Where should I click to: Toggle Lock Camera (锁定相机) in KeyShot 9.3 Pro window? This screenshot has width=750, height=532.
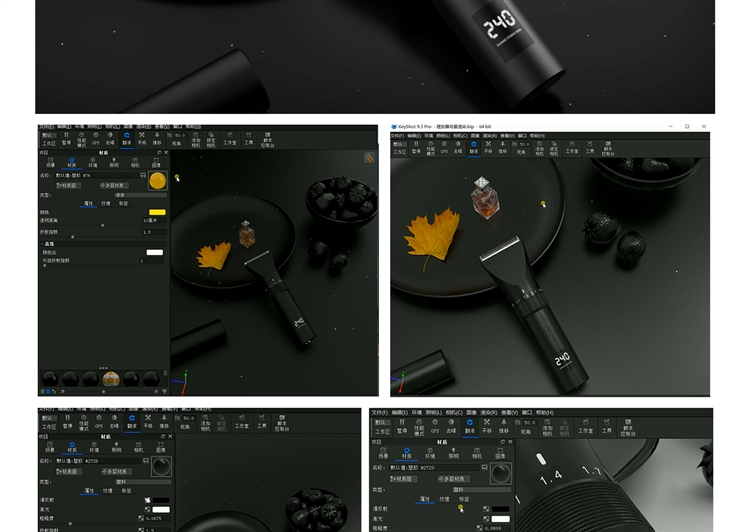coord(554,148)
